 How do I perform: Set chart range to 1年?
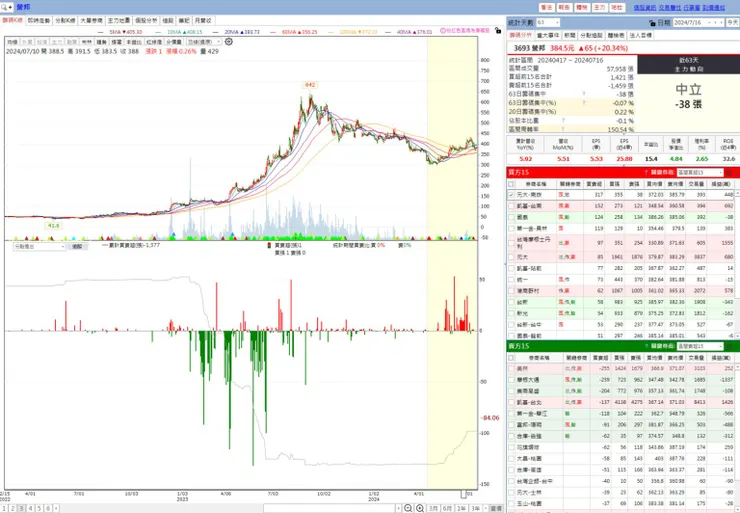(461, 508)
